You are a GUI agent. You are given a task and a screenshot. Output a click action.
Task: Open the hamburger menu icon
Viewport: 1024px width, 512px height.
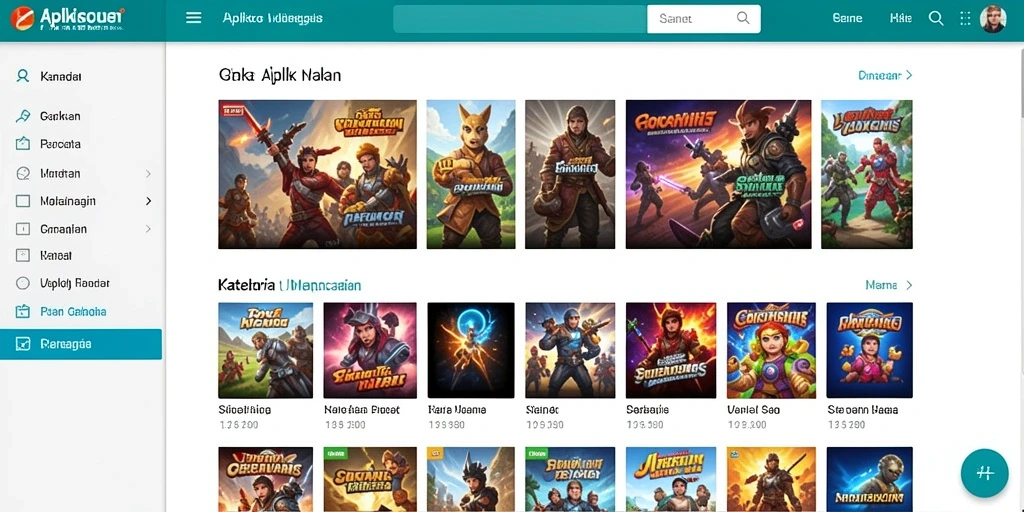coord(193,18)
